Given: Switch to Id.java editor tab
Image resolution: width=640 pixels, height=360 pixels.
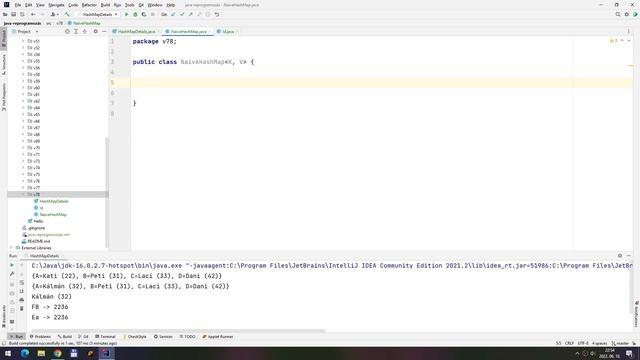Looking at the screenshot, I should pyautogui.click(x=228, y=31).
